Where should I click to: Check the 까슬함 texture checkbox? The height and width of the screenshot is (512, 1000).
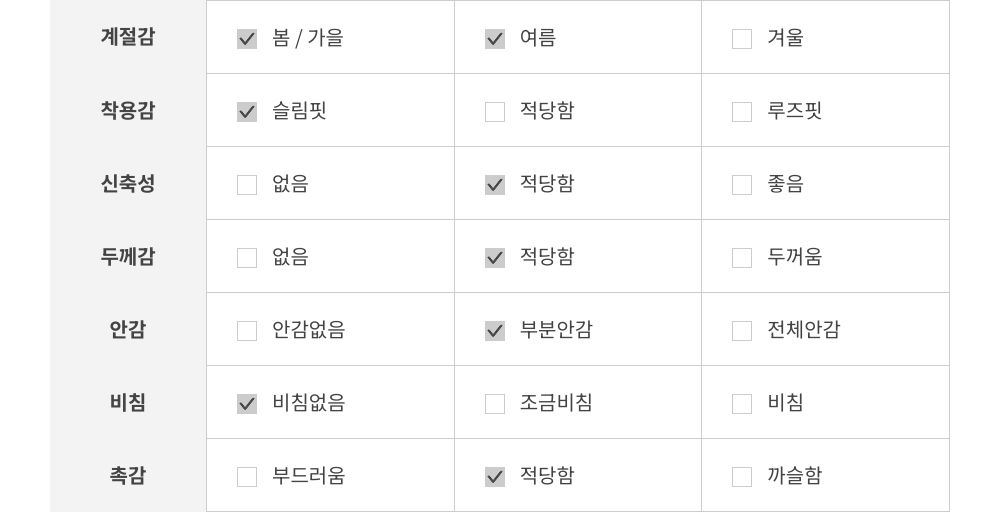(x=742, y=477)
